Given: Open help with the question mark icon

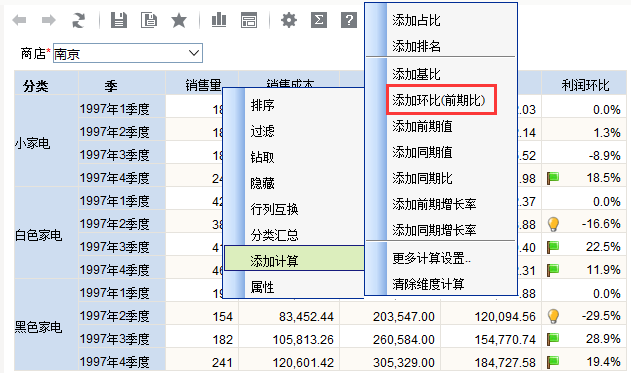Looking at the screenshot, I should (349, 20).
